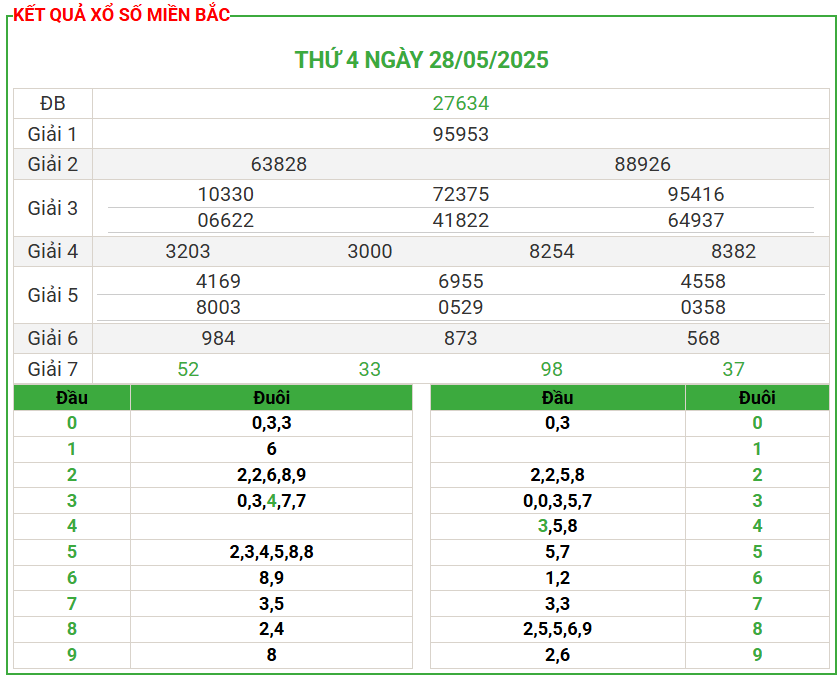Image resolution: width=839 pixels, height=677 pixels.
Task: Click the head values '2,6'
Action: pos(558,655)
